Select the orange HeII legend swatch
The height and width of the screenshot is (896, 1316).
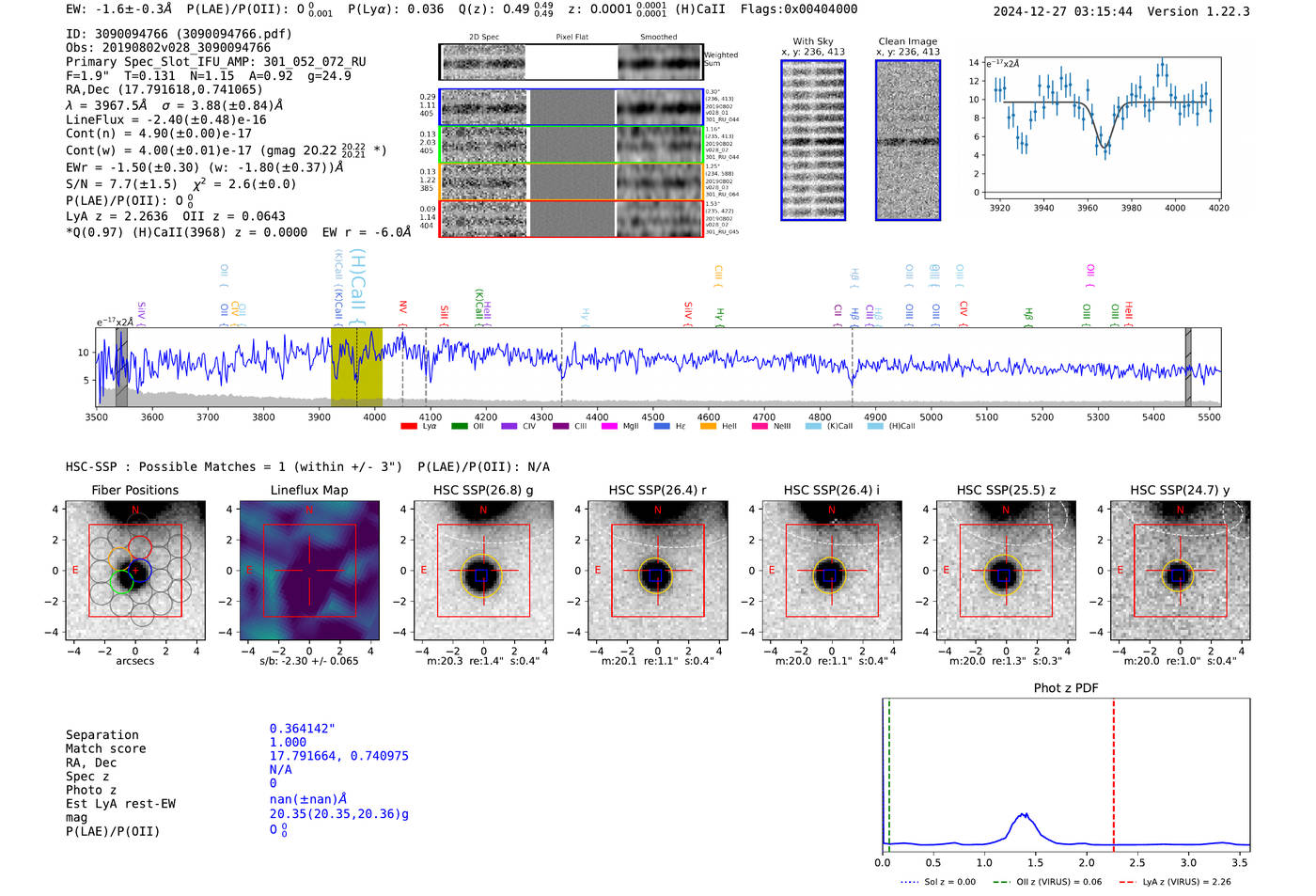[708, 426]
